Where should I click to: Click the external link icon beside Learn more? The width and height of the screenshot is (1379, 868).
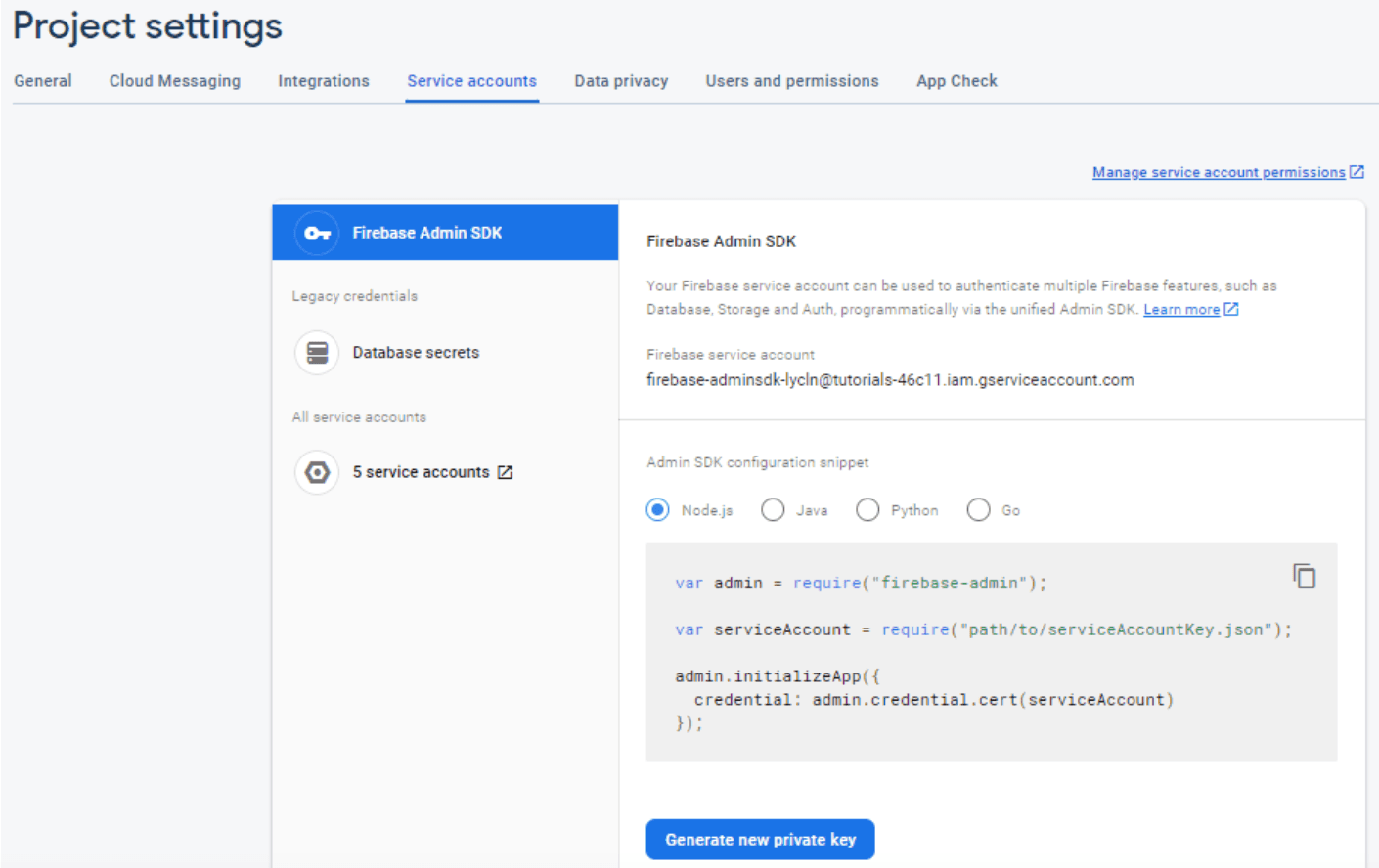[x=1231, y=309]
